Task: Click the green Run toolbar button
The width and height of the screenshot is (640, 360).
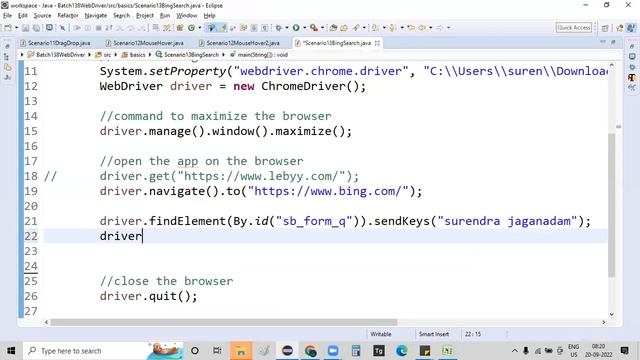Action: click(296, 28)
